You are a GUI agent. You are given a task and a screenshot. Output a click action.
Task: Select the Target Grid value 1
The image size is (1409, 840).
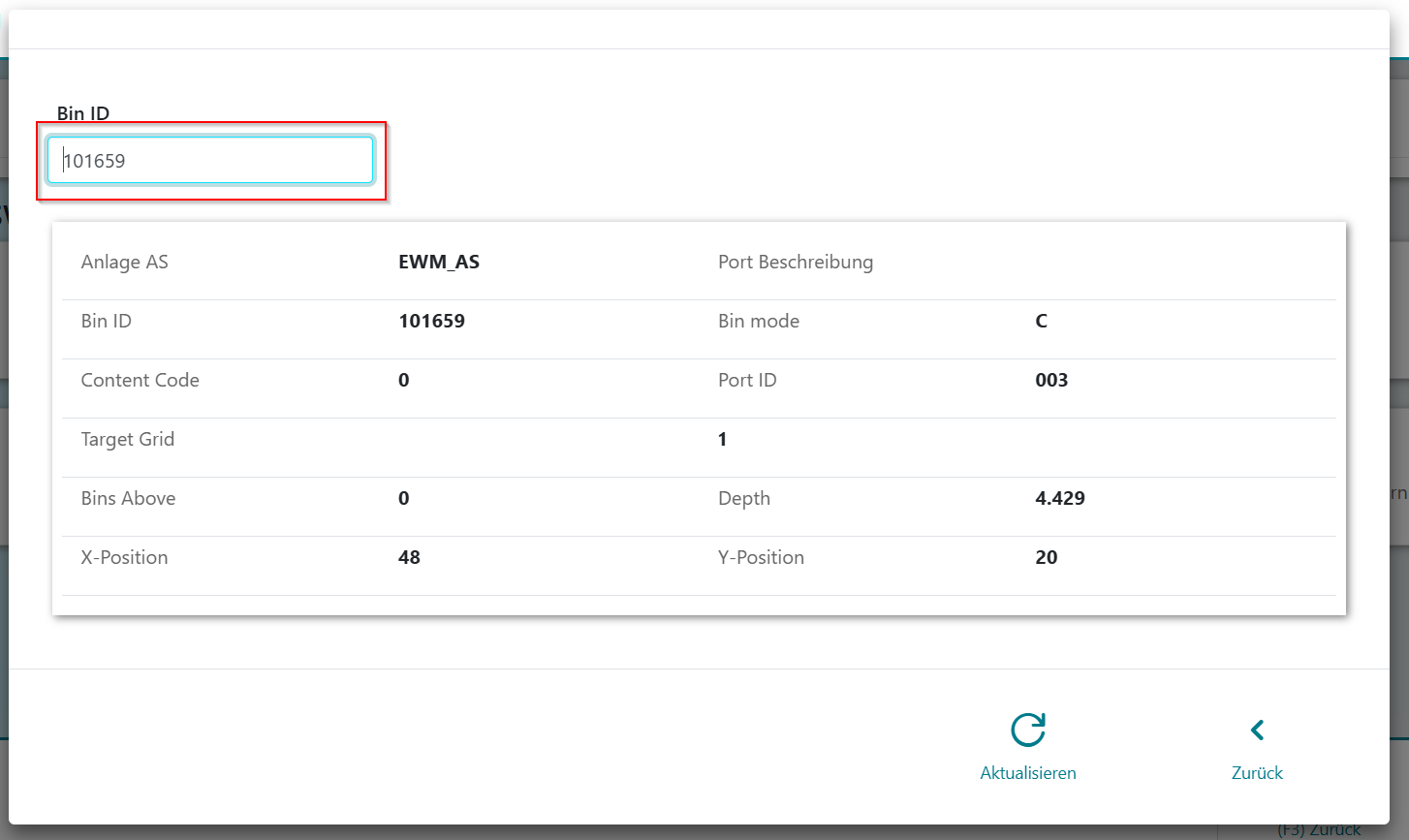coord(722,440)
